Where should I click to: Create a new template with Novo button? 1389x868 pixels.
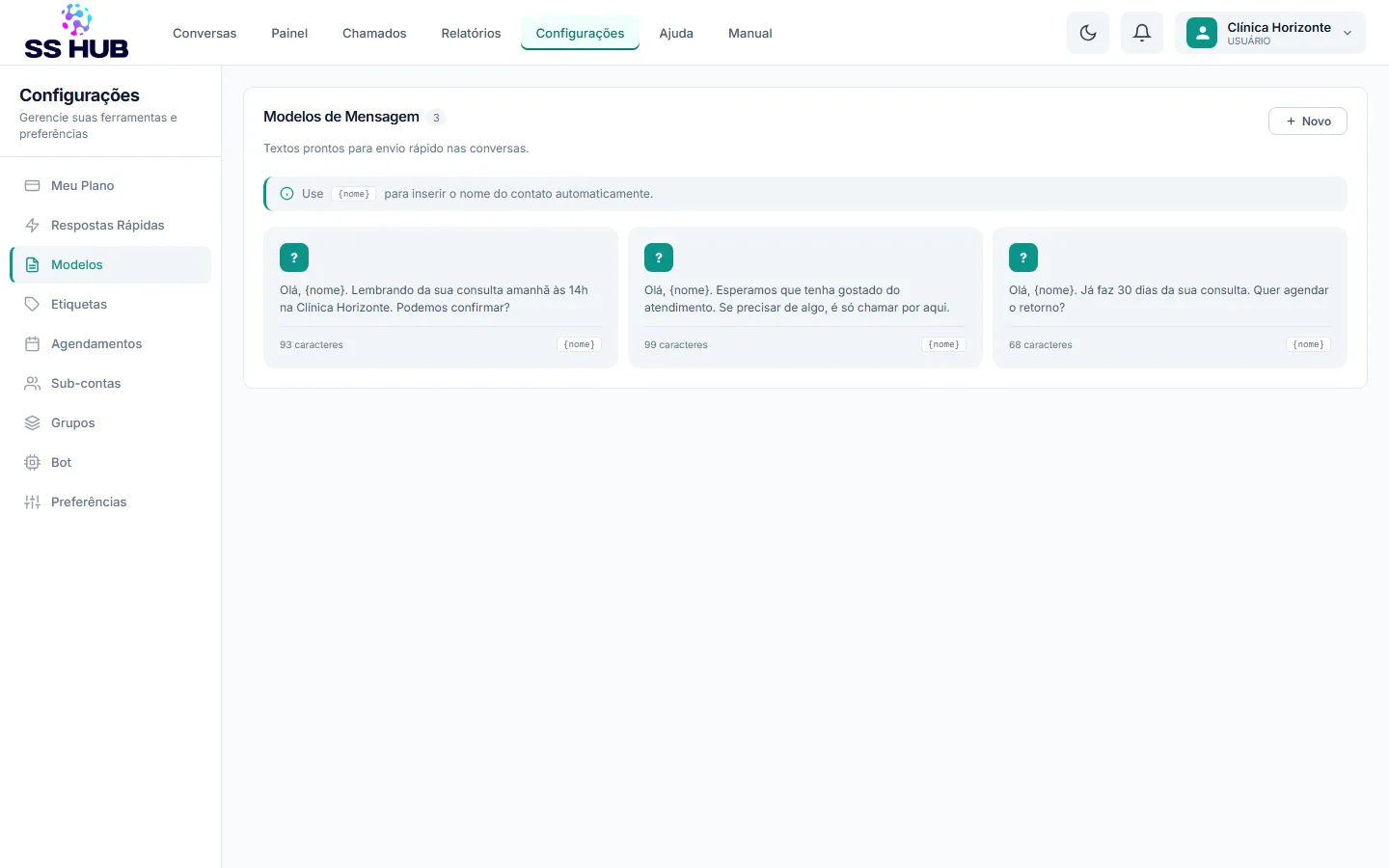tap(1307, 121)
